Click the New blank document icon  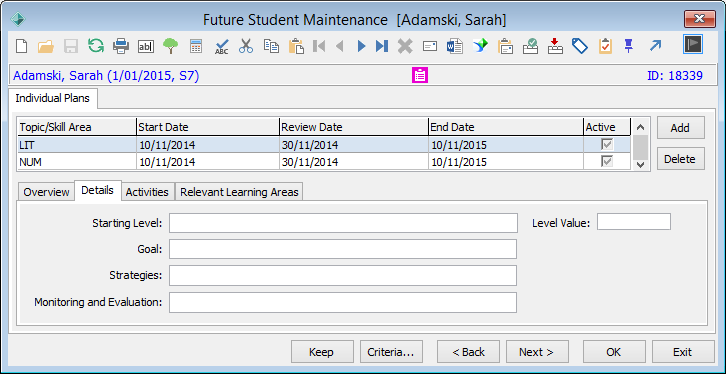(x=21, y=46)
